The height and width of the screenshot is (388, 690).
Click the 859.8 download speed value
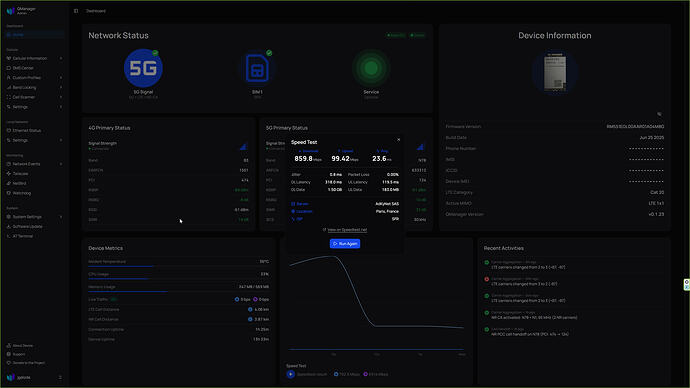(303, 158)
